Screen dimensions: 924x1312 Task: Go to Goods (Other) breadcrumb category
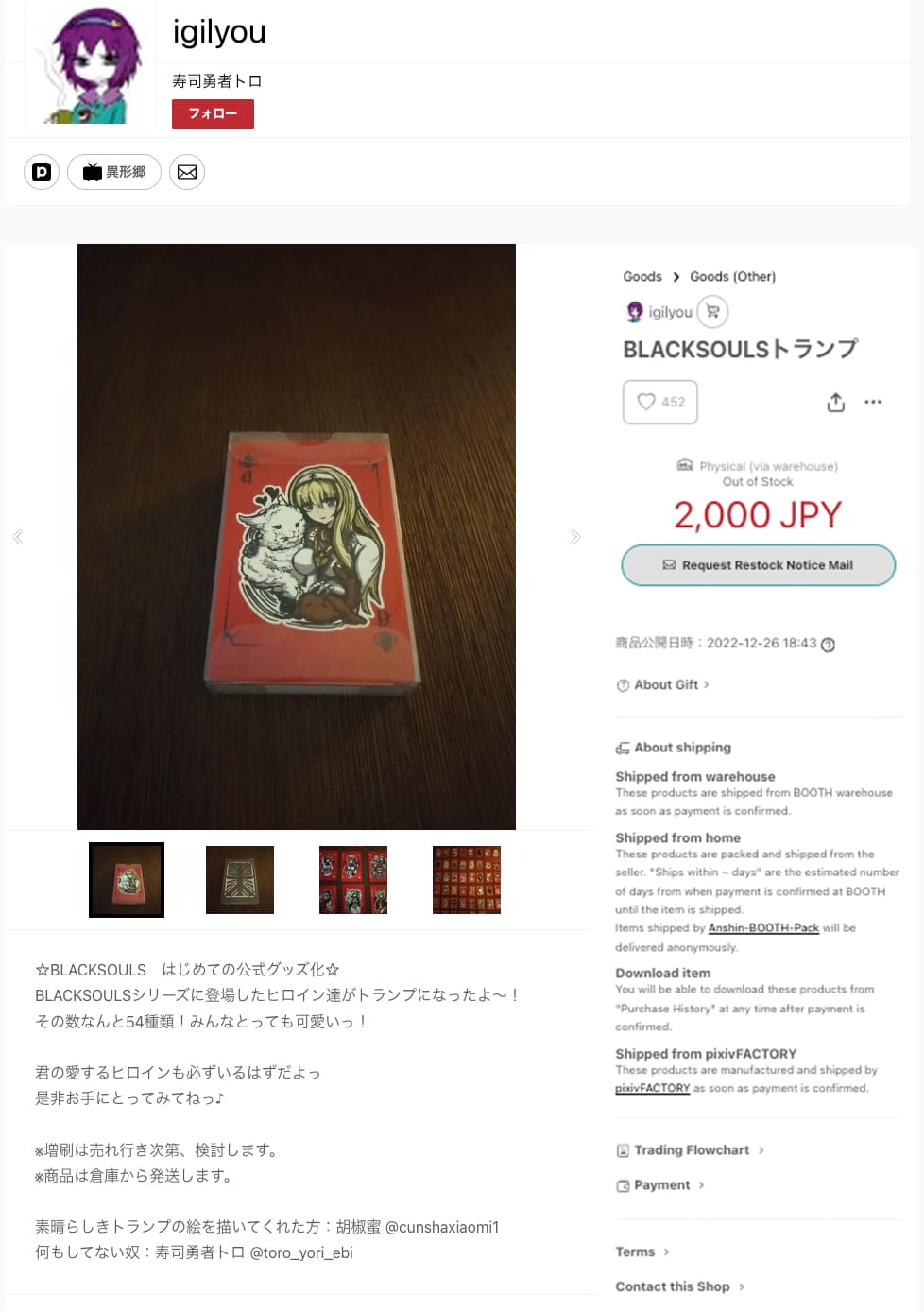point(732,277)
